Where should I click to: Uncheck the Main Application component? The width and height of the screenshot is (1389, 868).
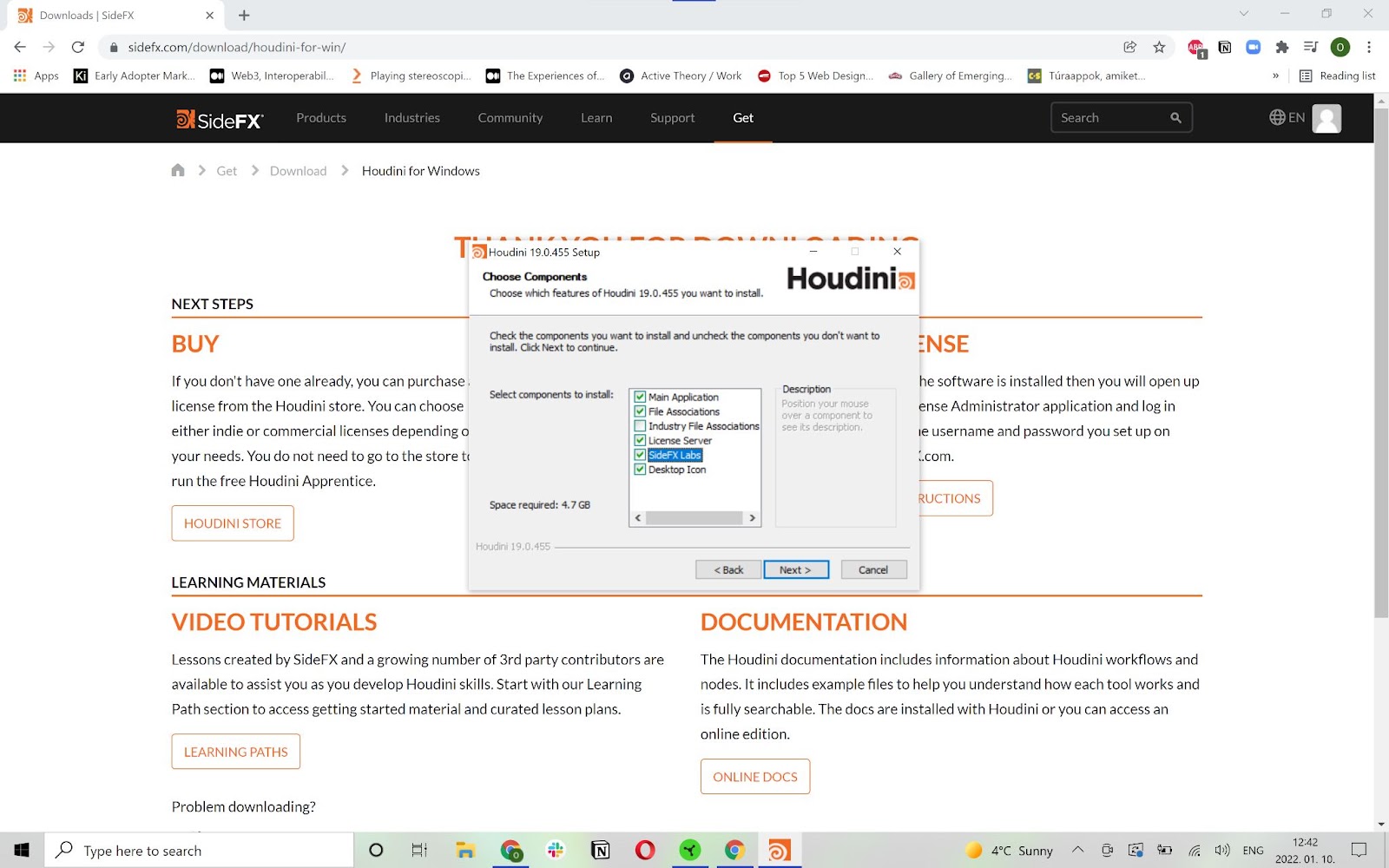(x=640, y=397)
